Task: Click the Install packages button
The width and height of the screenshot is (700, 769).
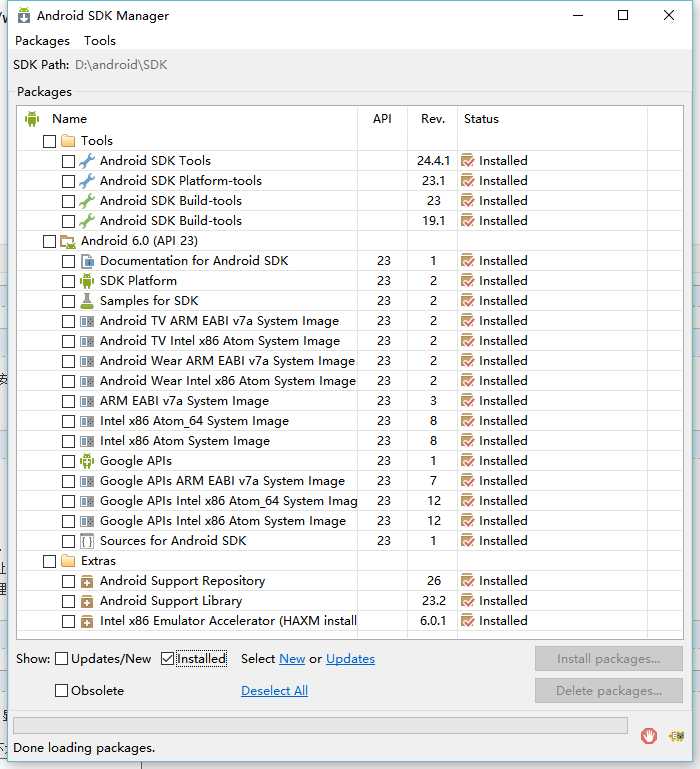Action: [609, 659]
